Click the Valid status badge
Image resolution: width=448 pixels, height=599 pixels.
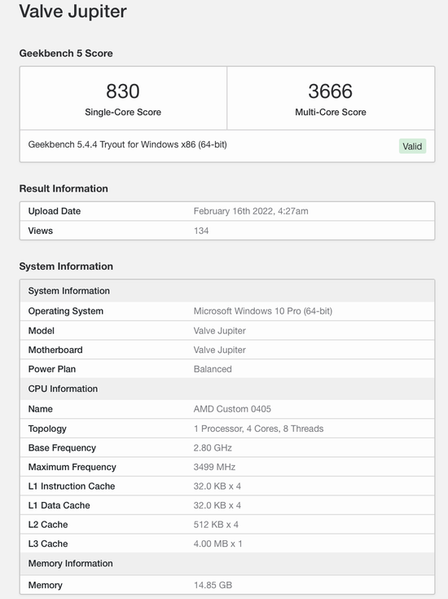point(412,146)
